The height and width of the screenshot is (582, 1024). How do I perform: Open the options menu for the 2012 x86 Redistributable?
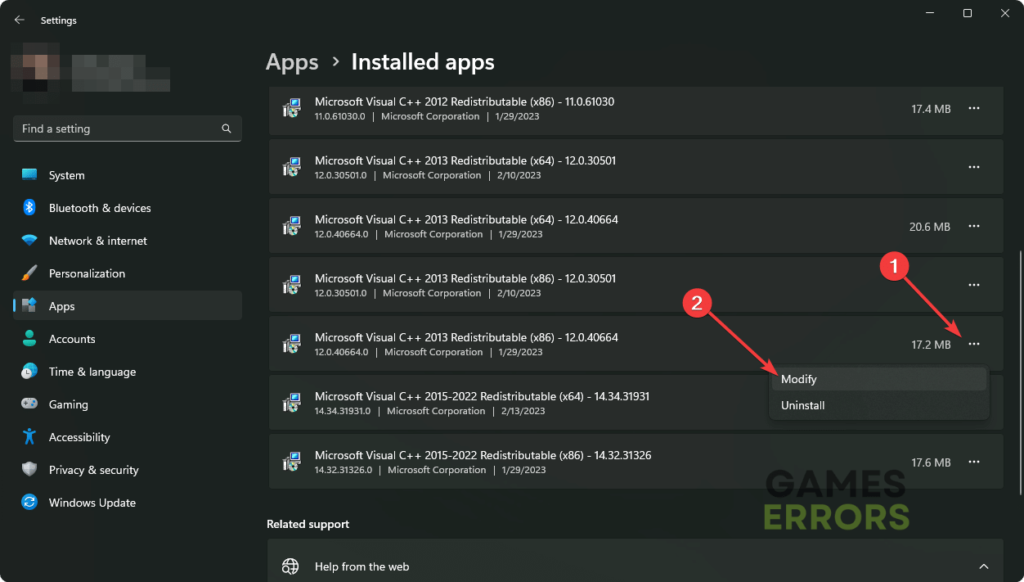coord(974,109)
